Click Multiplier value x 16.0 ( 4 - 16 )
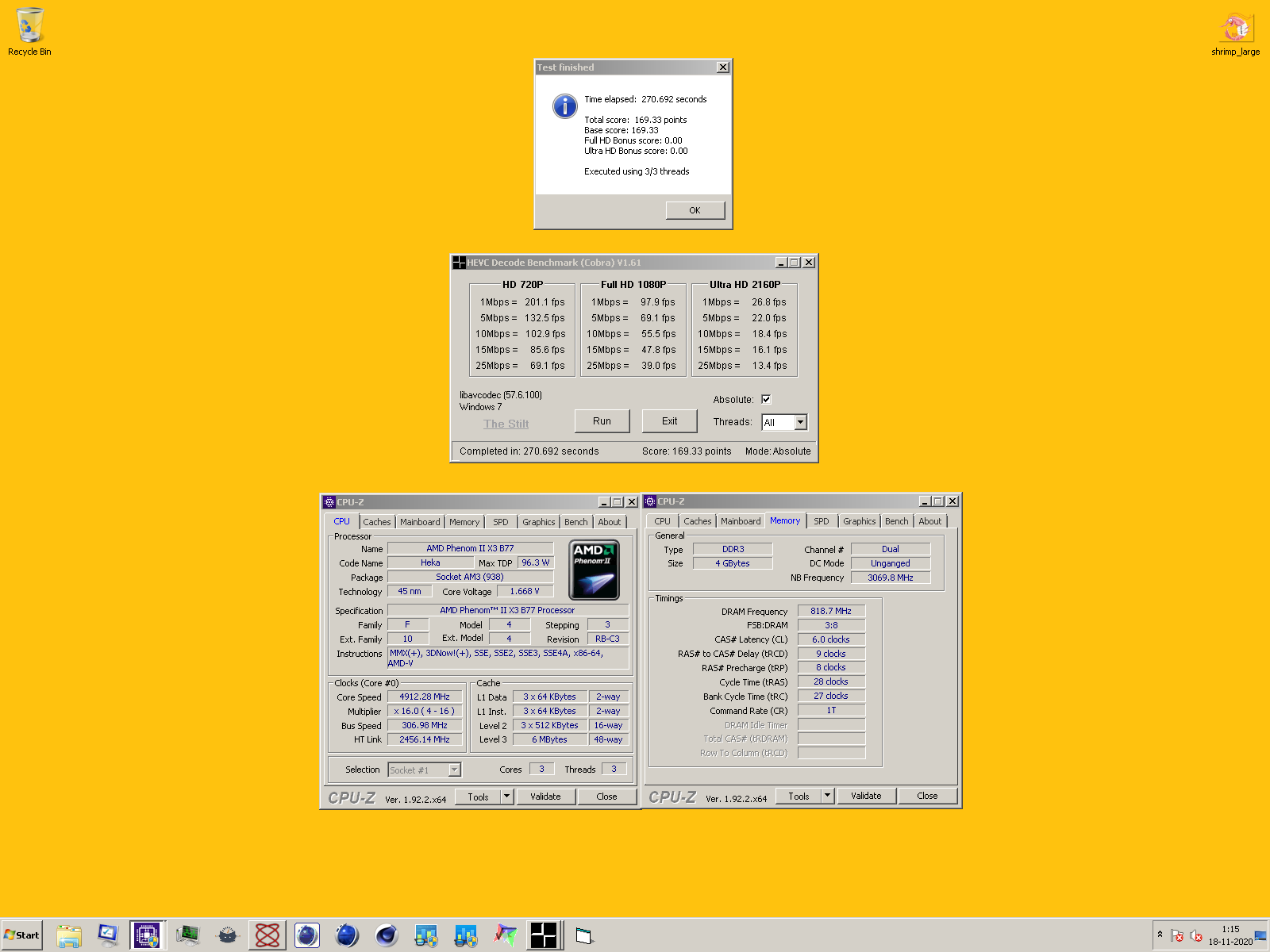 click(425, 711)
